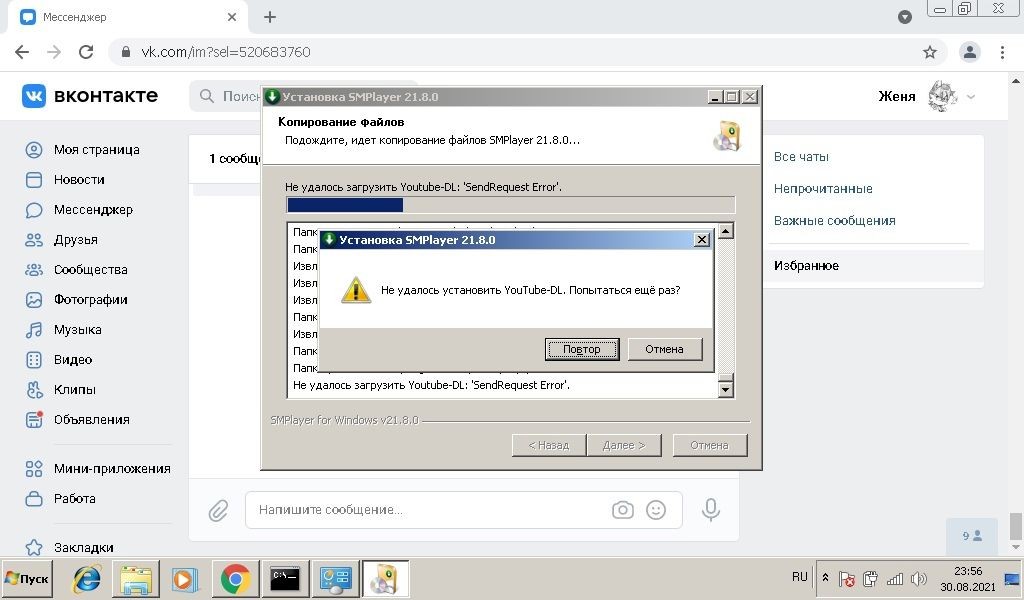Image resolution: width=1024 pixels, height=600 pixels.
Task: Open the media player taskbar icon
Action: [x=185, y=579]
